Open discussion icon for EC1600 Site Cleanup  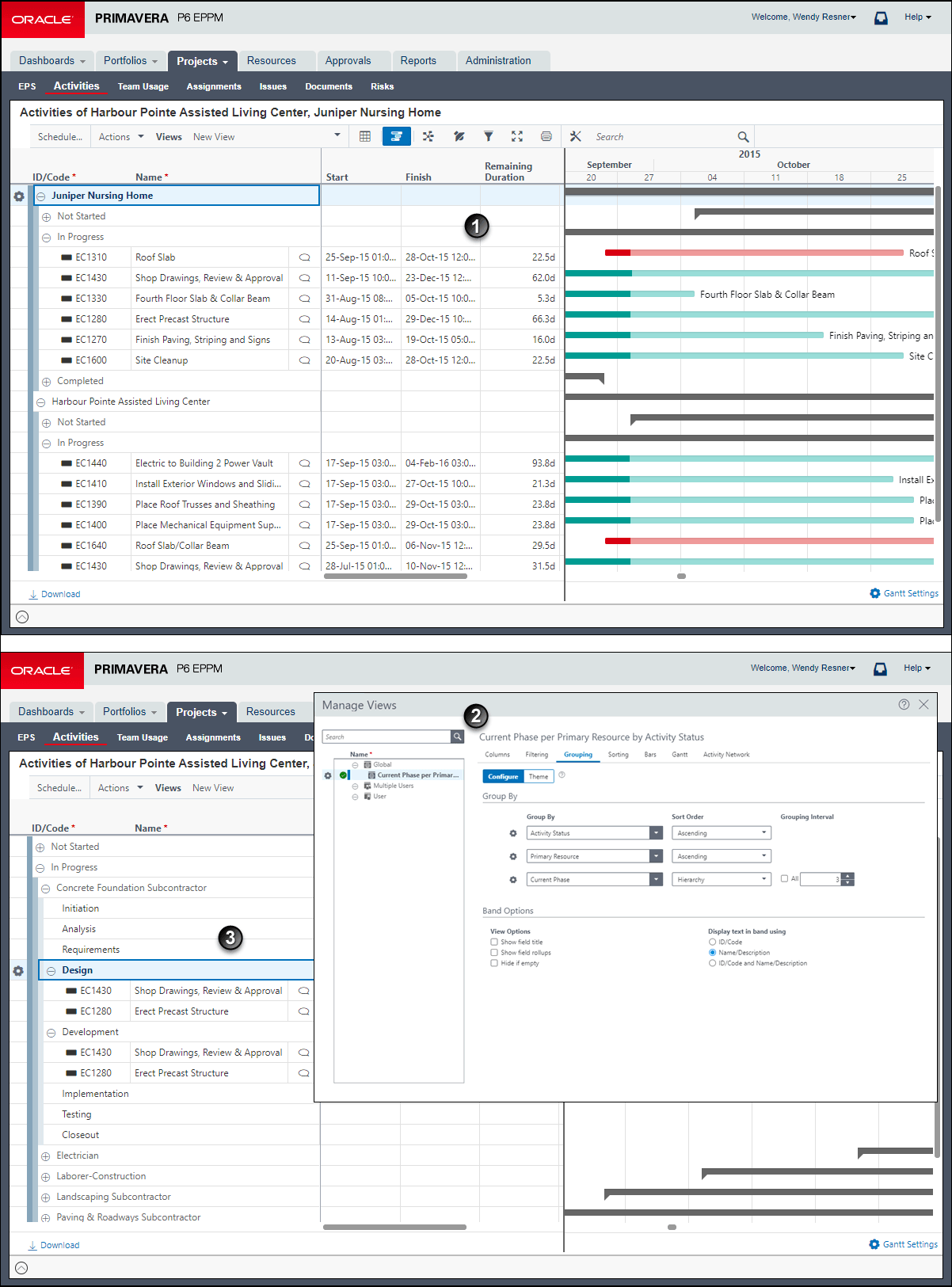[304, 360]
